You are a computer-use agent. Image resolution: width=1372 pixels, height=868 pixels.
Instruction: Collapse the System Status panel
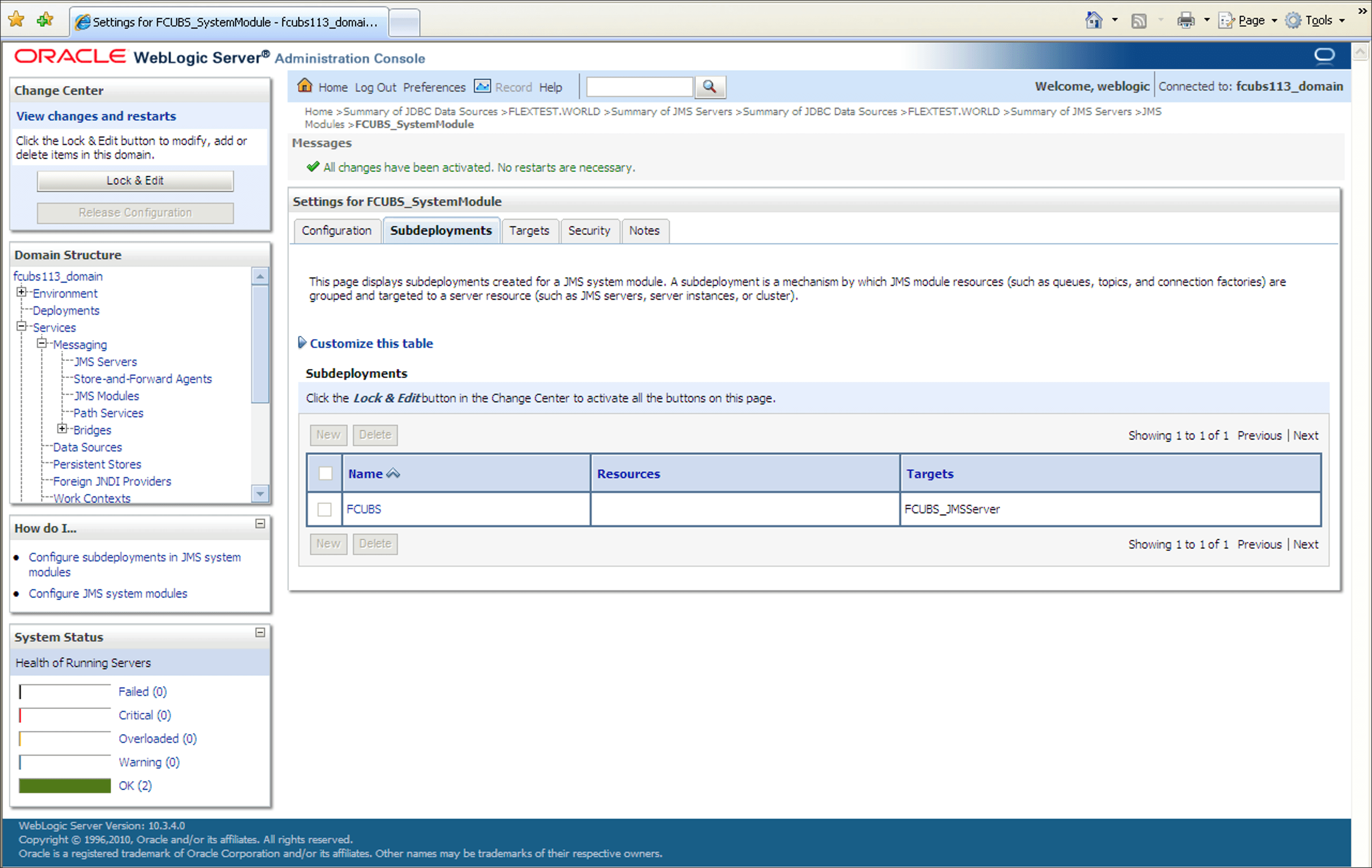coord(260,632)
